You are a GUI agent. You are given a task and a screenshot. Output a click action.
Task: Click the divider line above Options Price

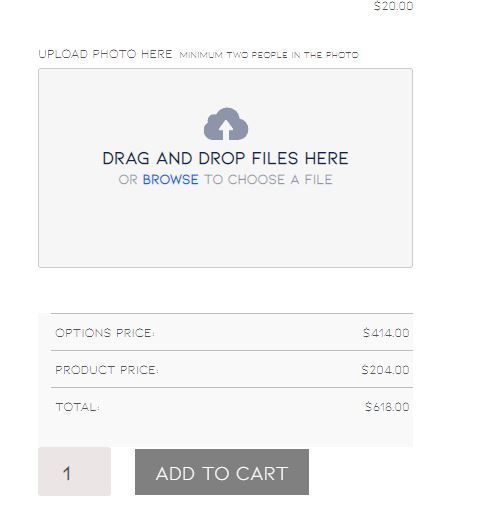coord(232,313)
